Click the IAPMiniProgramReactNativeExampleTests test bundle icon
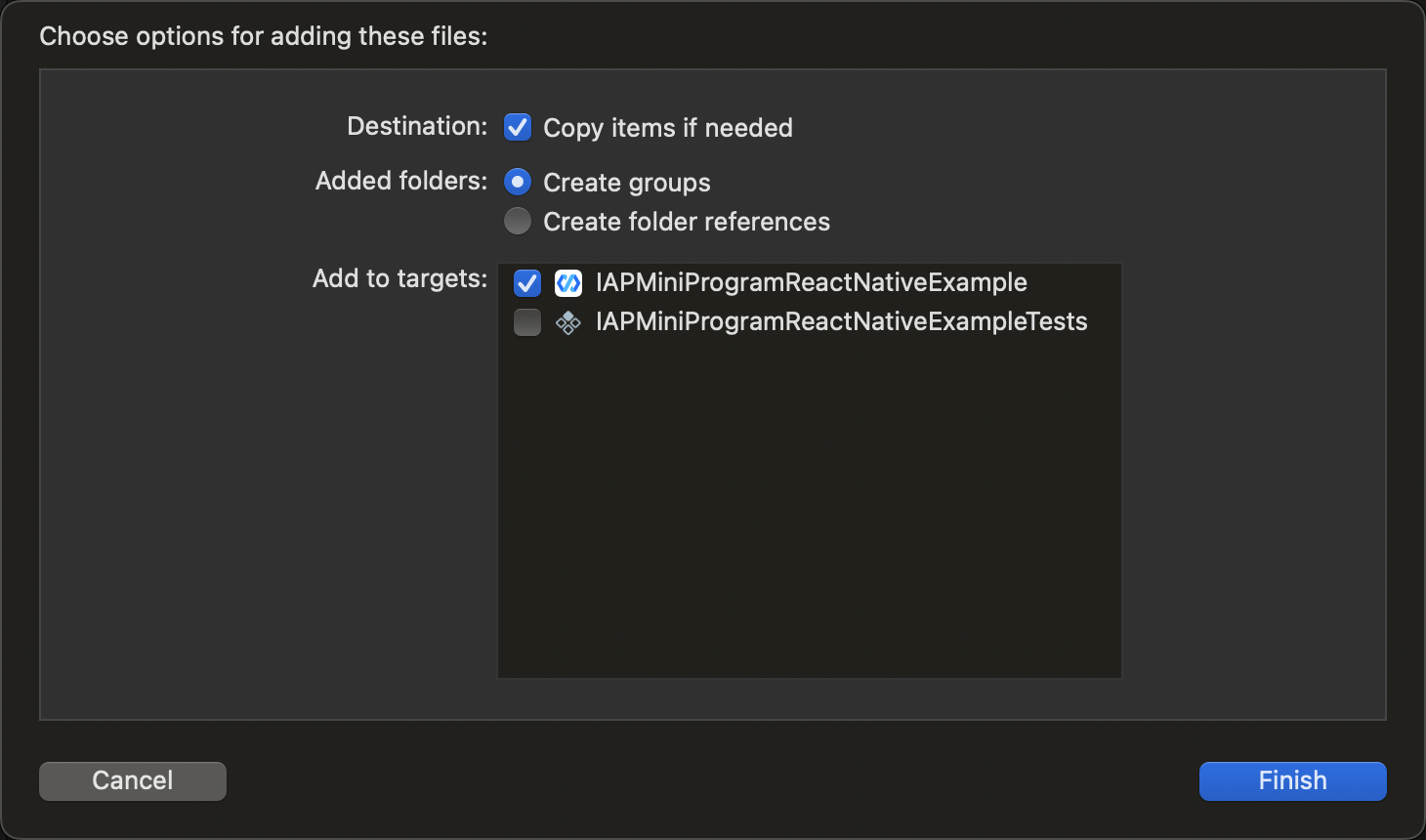1426x840 pixels. [568, 322]
